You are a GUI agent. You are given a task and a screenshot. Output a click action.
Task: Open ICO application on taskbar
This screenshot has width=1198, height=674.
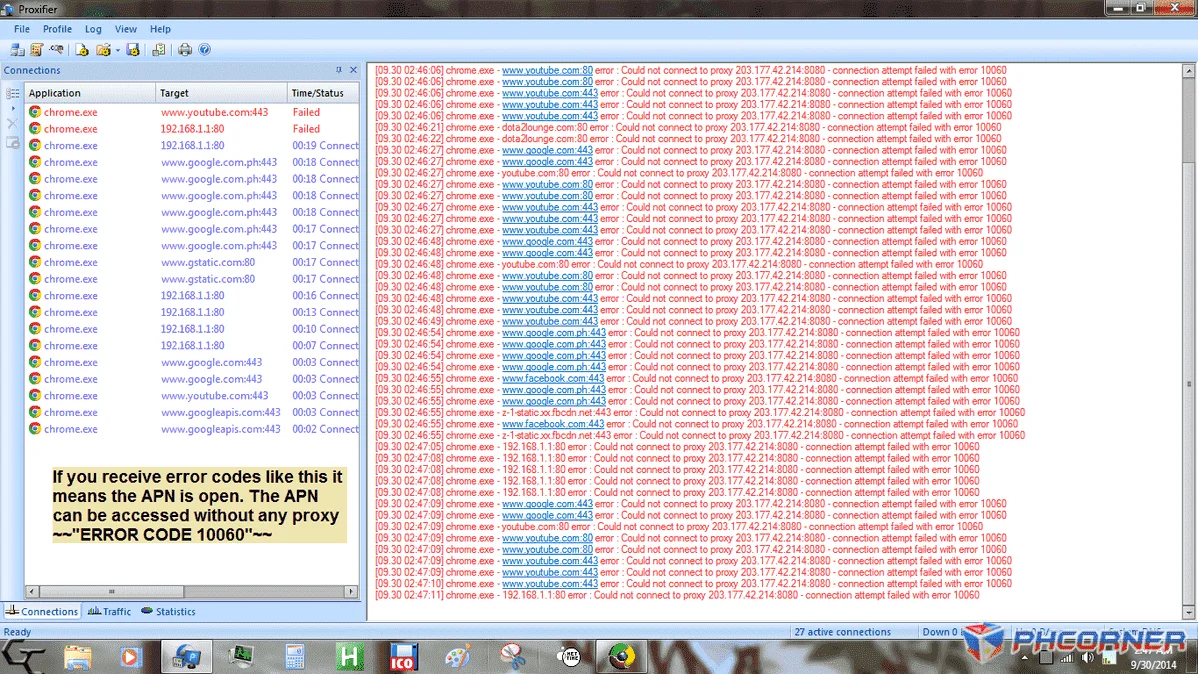[x=403, y=657]
